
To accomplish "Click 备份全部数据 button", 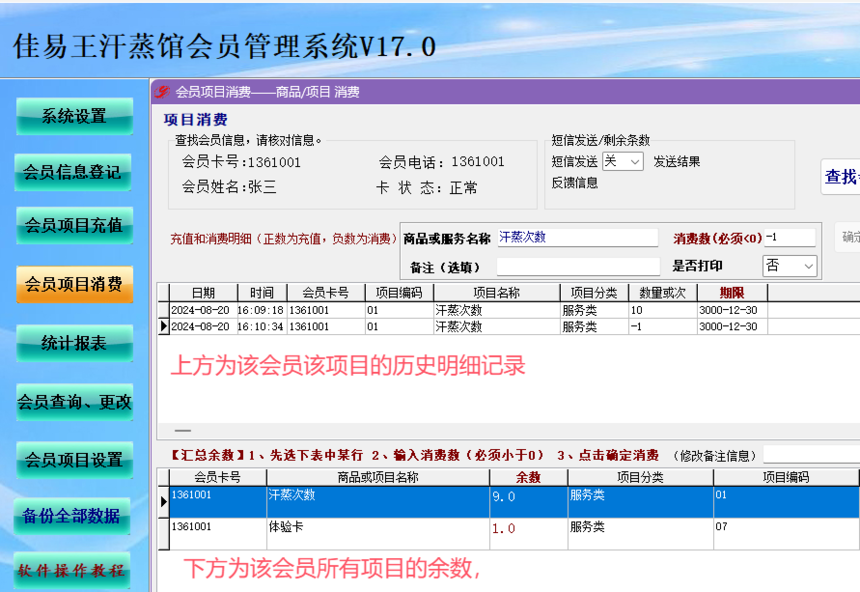I will tap(72, 516).
